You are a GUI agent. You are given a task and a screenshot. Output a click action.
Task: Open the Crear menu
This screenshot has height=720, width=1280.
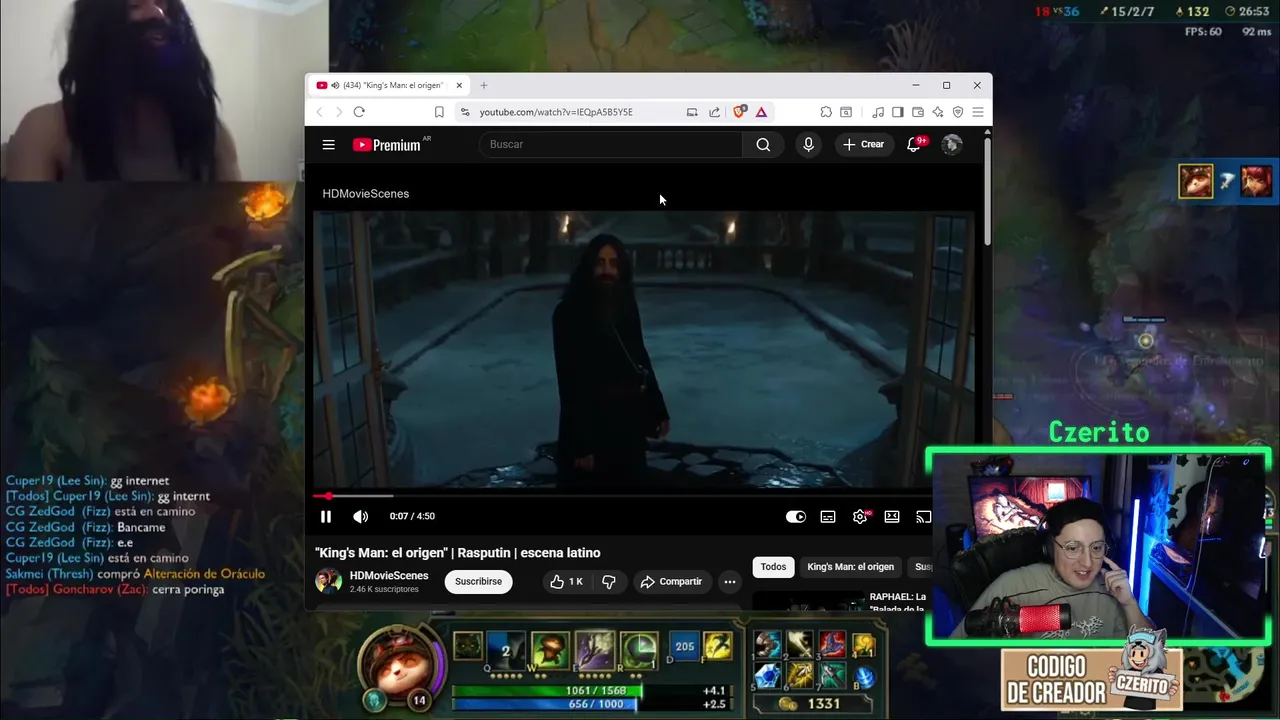(864, 144)
